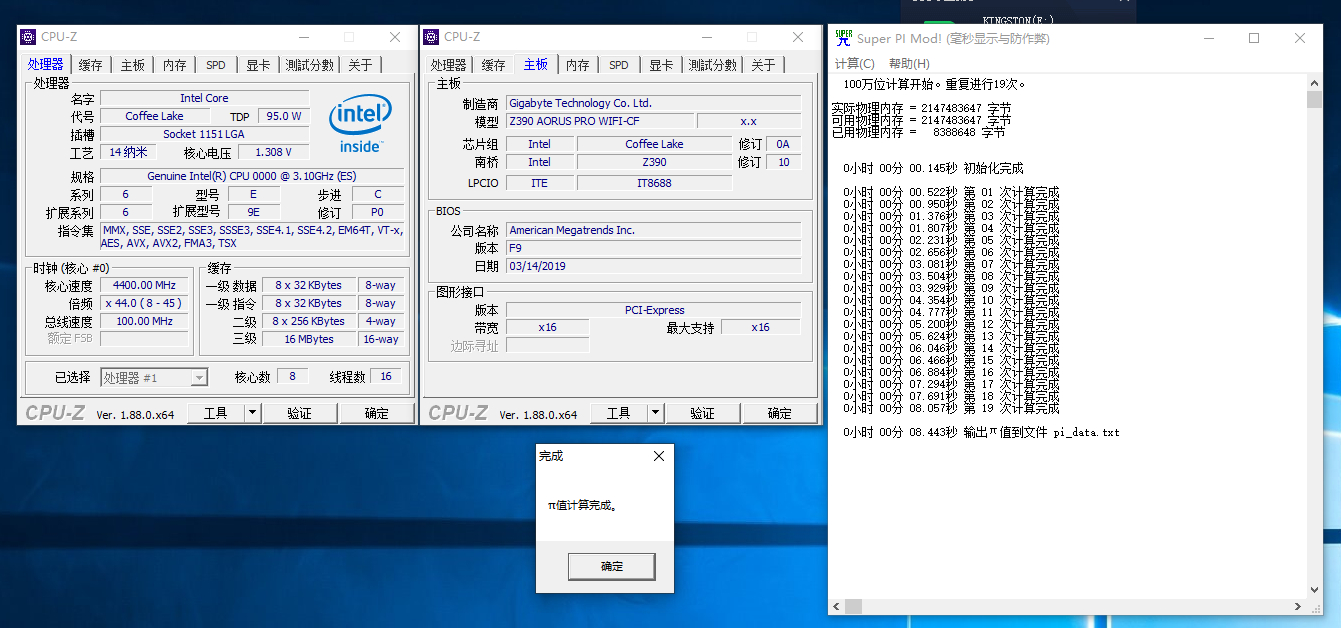Click the Super PI vertical scrollbar thumb
Image resolution: width=1341 pixels, height=628 pixels.
(1314, 100)
